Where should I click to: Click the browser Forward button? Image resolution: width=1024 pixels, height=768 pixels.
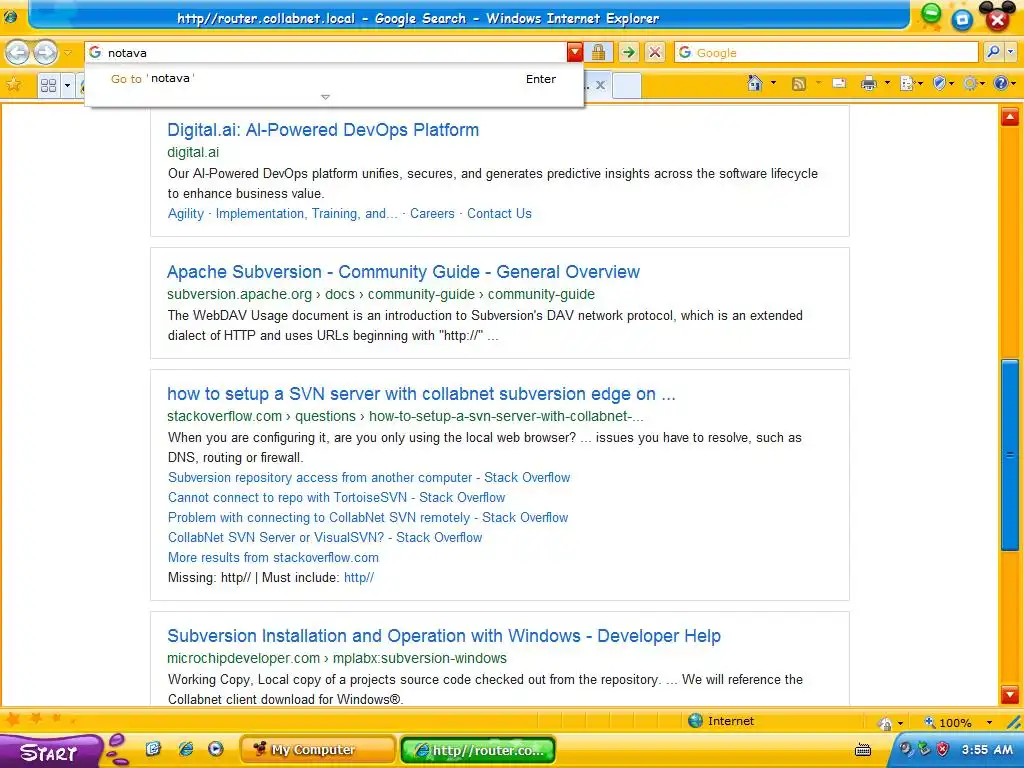tap(45, 52)
